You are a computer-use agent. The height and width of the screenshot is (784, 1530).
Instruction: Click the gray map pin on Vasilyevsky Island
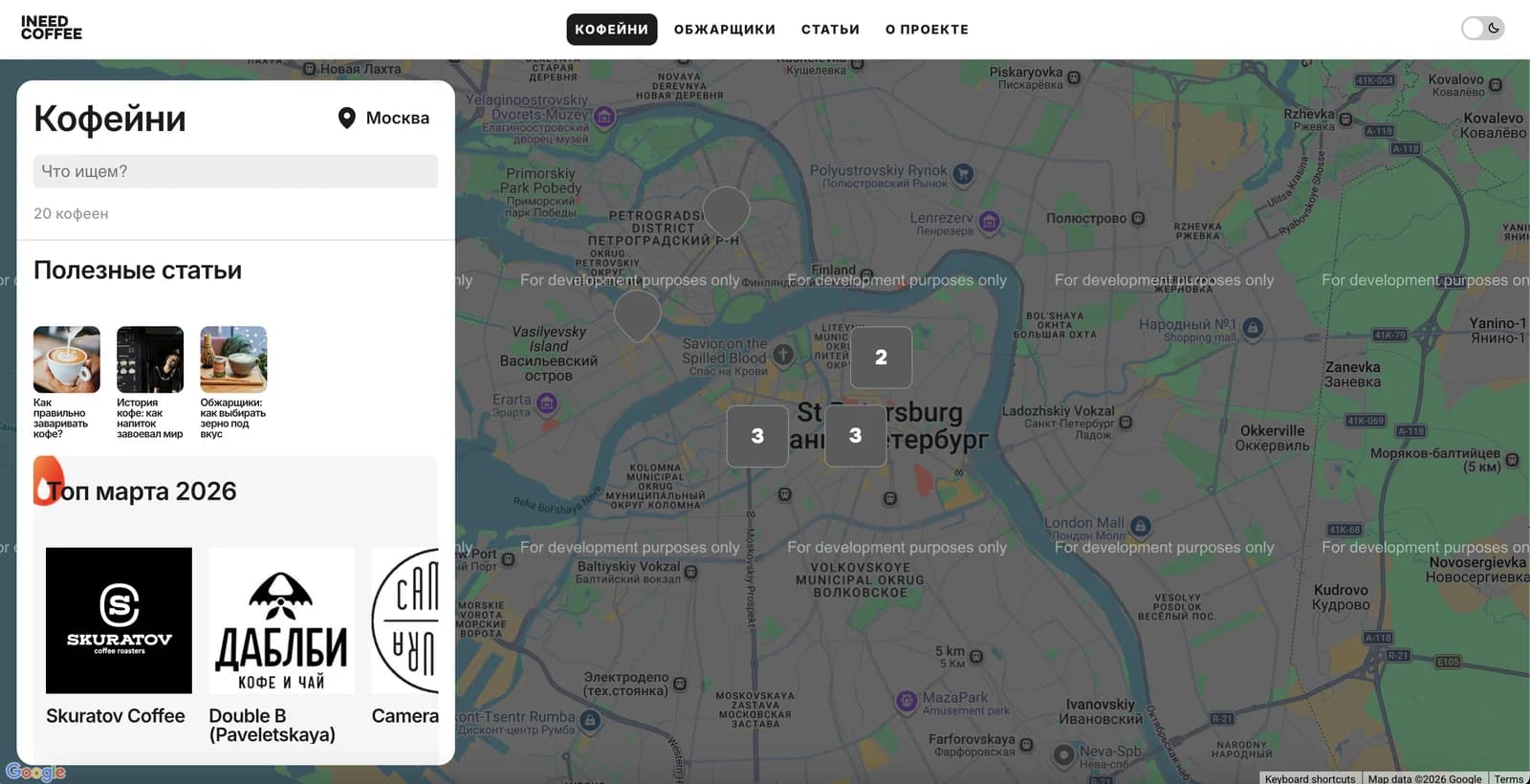(637, 314)
